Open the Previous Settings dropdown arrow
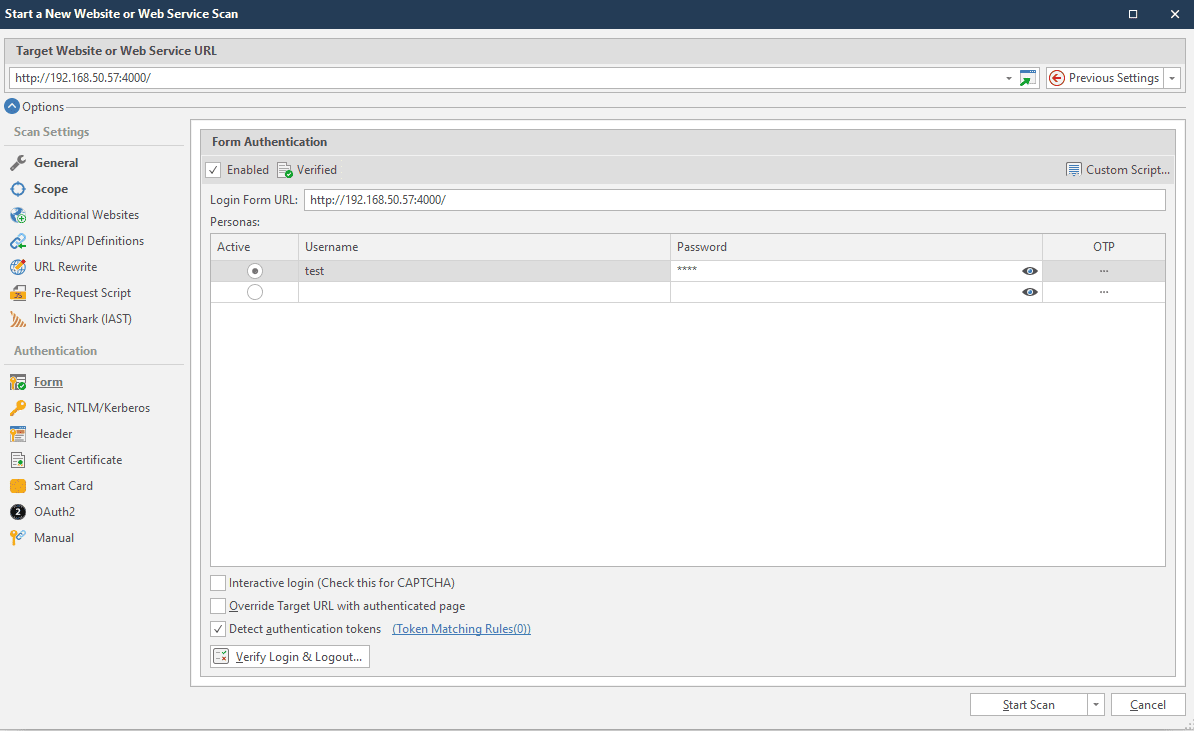This screenshot has width=1194, height=731. coord(1172,78)
